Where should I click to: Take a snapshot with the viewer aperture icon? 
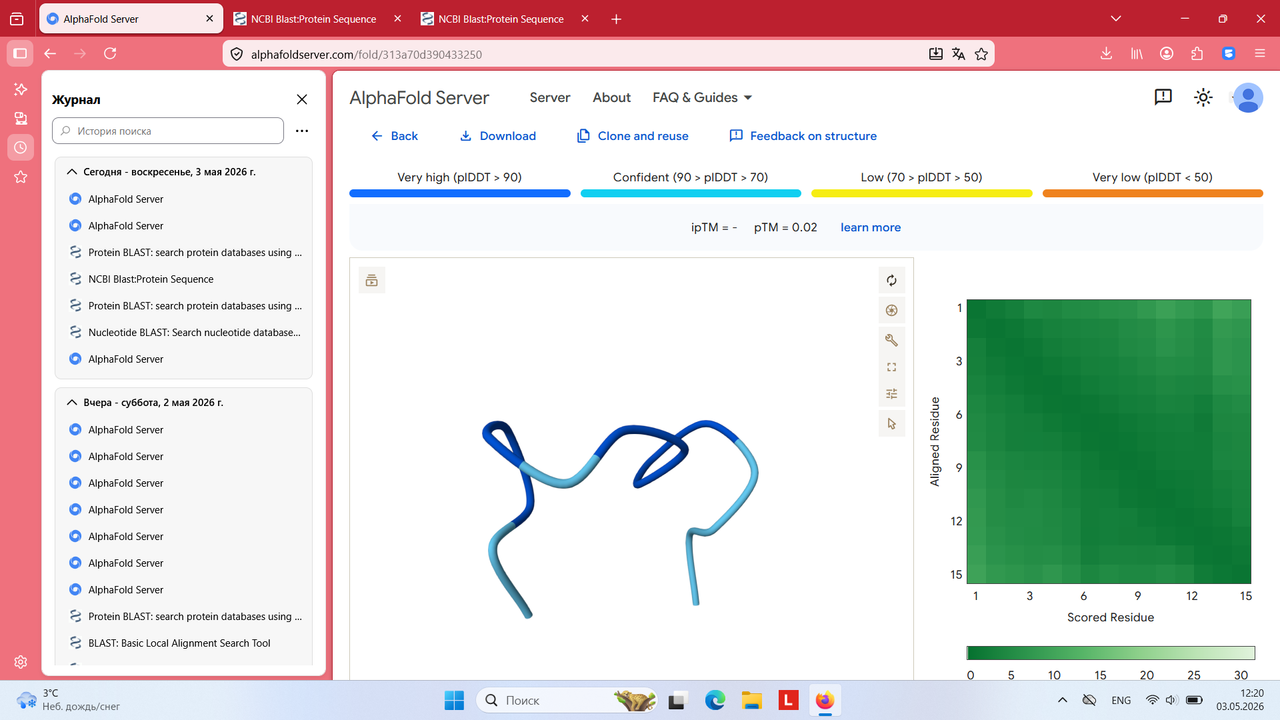(x=892, y=310)
